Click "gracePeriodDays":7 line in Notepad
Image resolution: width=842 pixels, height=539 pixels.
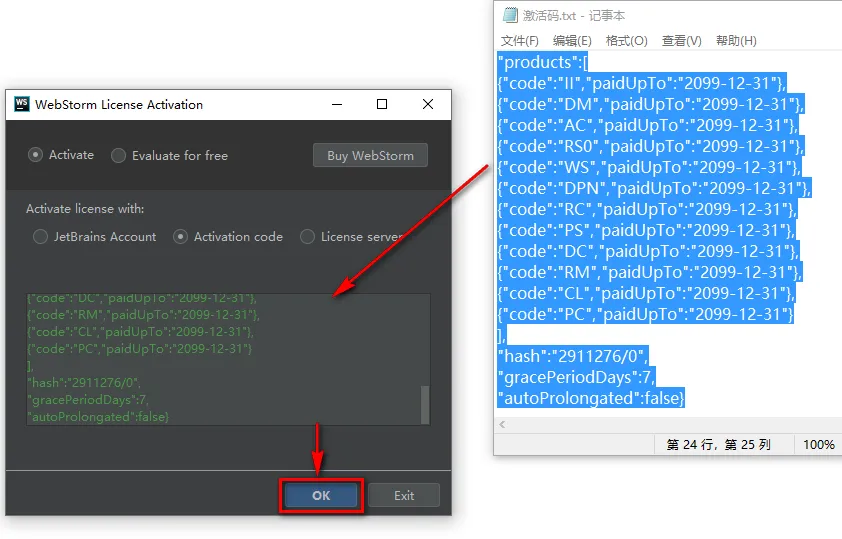(x=577, y=377)
